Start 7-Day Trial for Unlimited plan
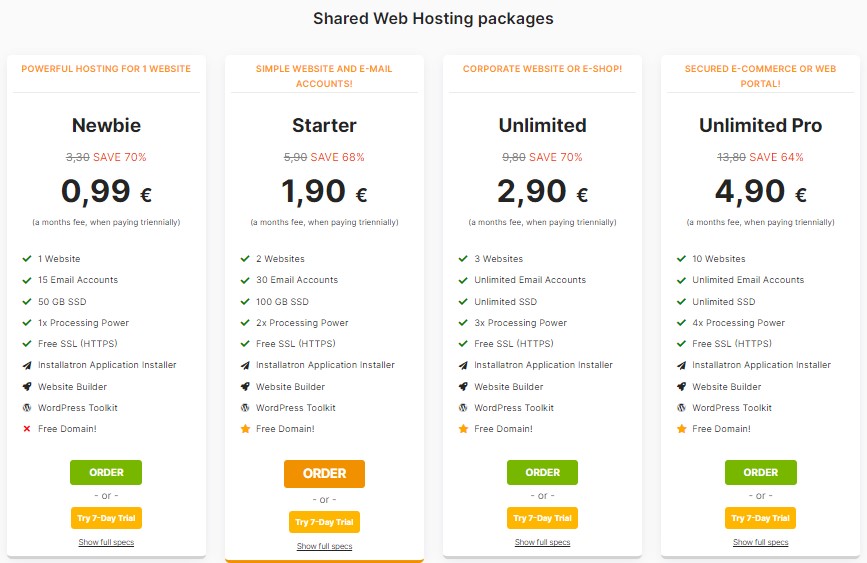 [542, 518]
